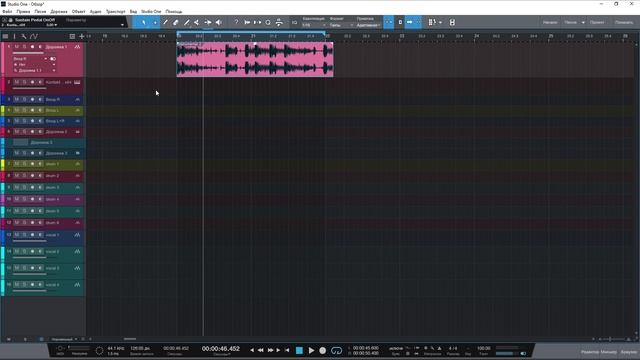Select the pink audio clip on track 1
Screen dimensions: 640x360
[x=255, y=59]
